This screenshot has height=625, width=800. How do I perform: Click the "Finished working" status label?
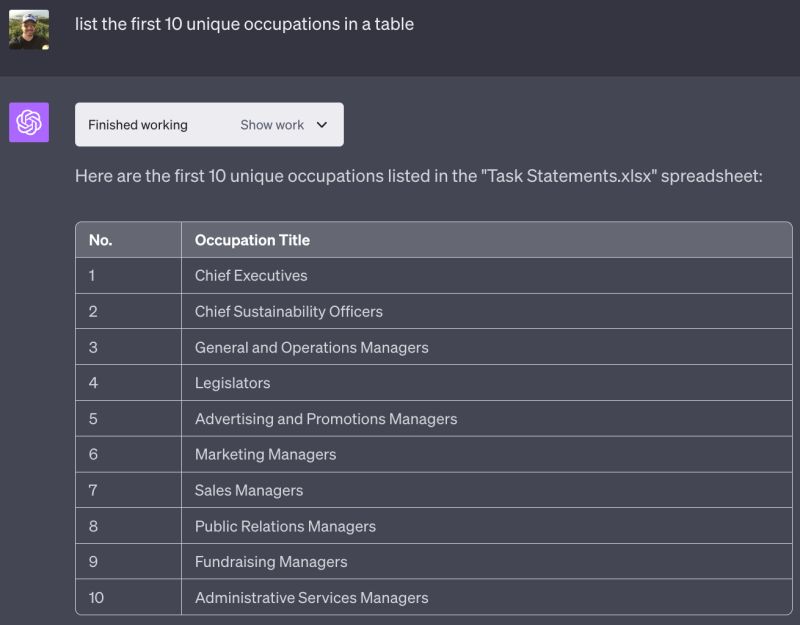point(138,125)
